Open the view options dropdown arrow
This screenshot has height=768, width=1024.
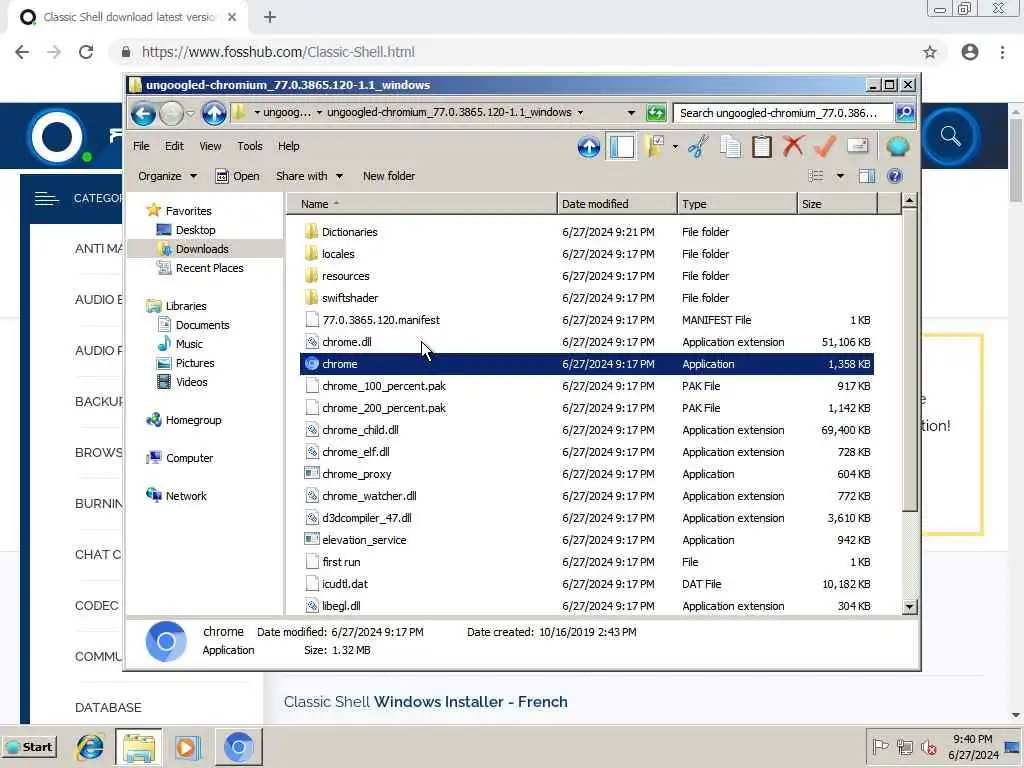pyautogui.click(x=840, y=176)
